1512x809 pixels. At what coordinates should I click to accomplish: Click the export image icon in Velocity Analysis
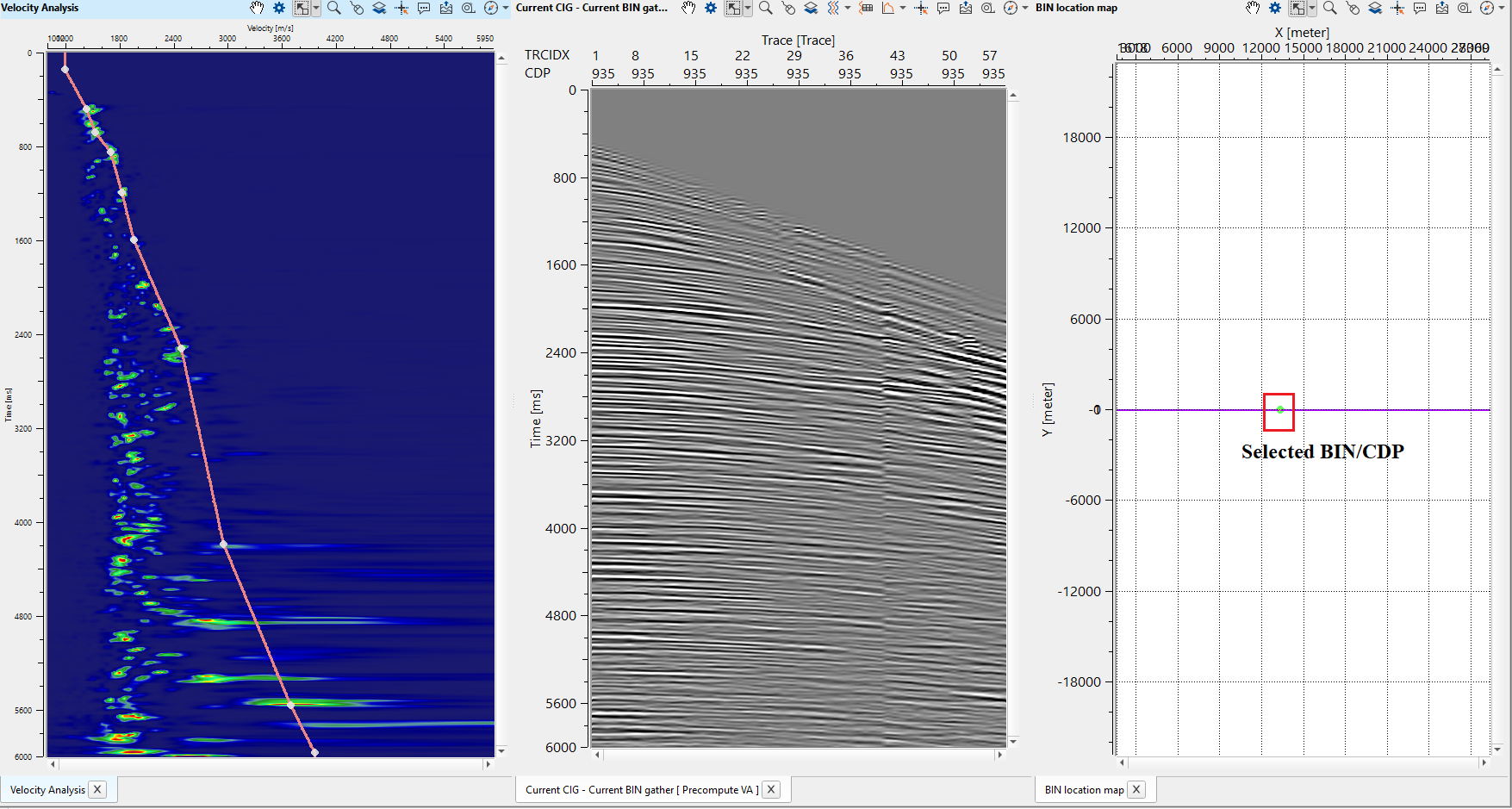click(446, 8)
